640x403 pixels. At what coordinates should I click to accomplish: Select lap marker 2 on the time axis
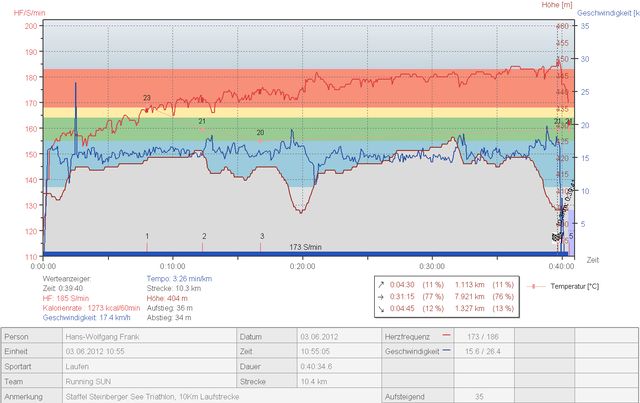(204, 237)
